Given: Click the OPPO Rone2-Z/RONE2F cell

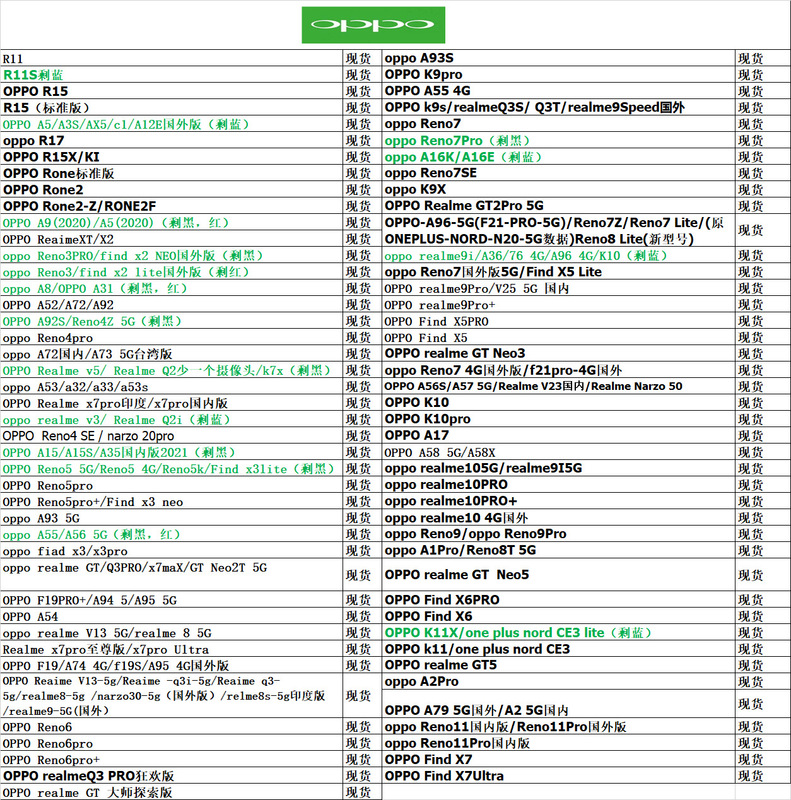Looking at the screenshot, I should (171, 206).
